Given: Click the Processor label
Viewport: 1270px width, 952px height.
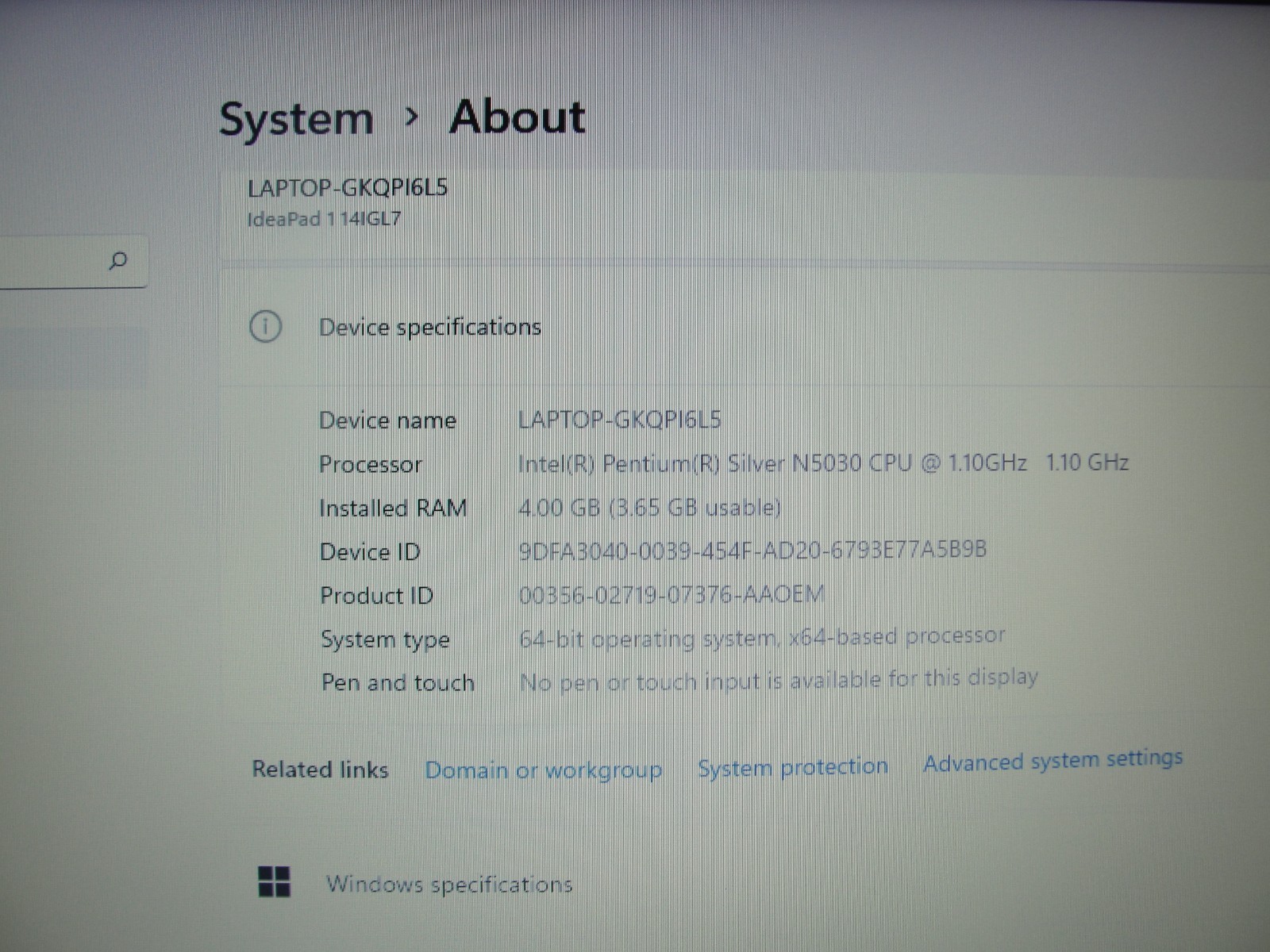Looking at the screenshot, I should (370, 464).
